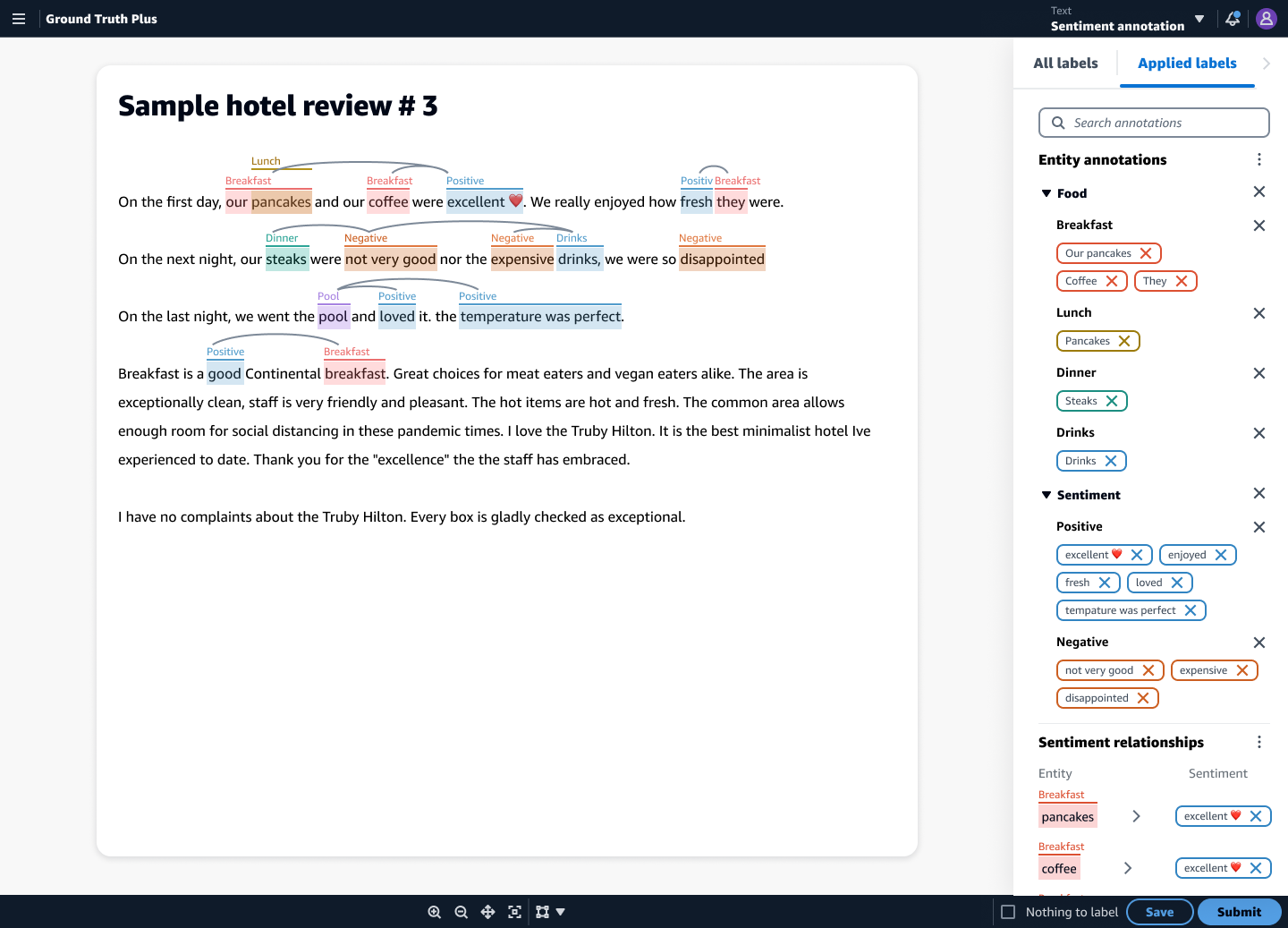Select highlighted word 'pool' in the review

(x=334, y=317)
